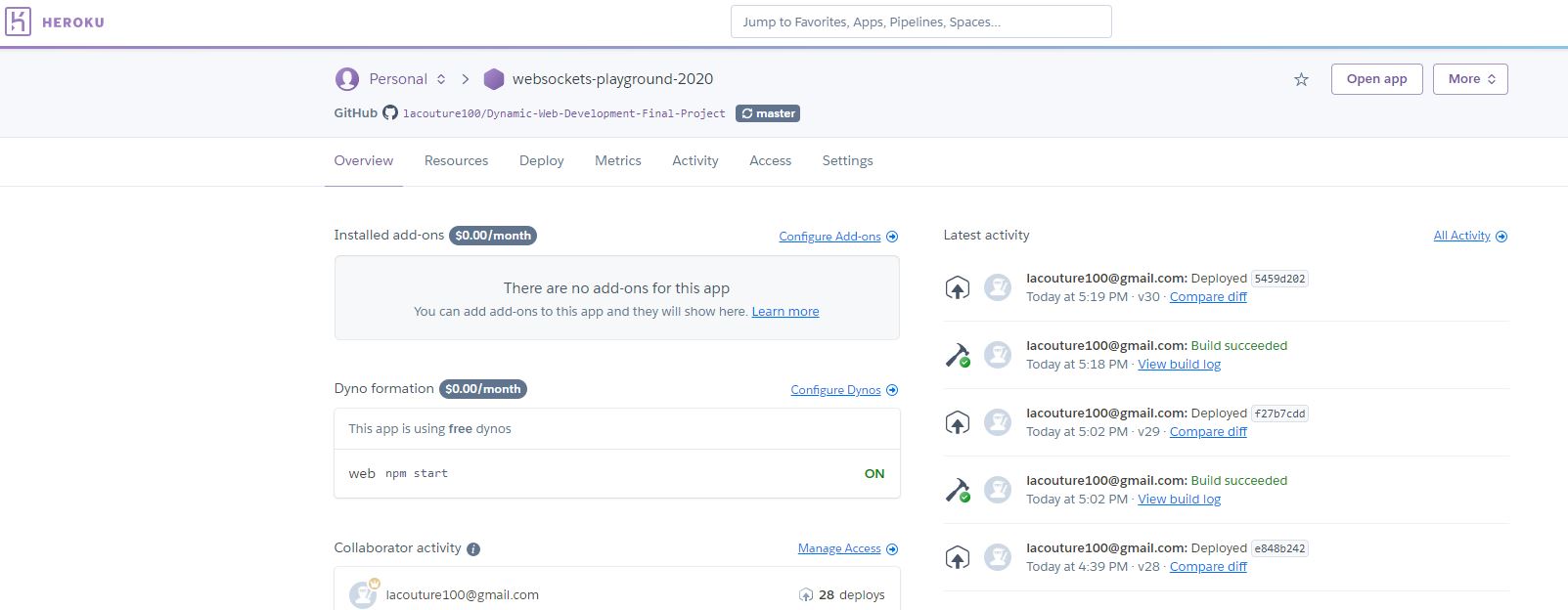Click the purple hexagon app icon
Image resolution: width=1568 pixels, height=610 pixels.
[494, 79]
